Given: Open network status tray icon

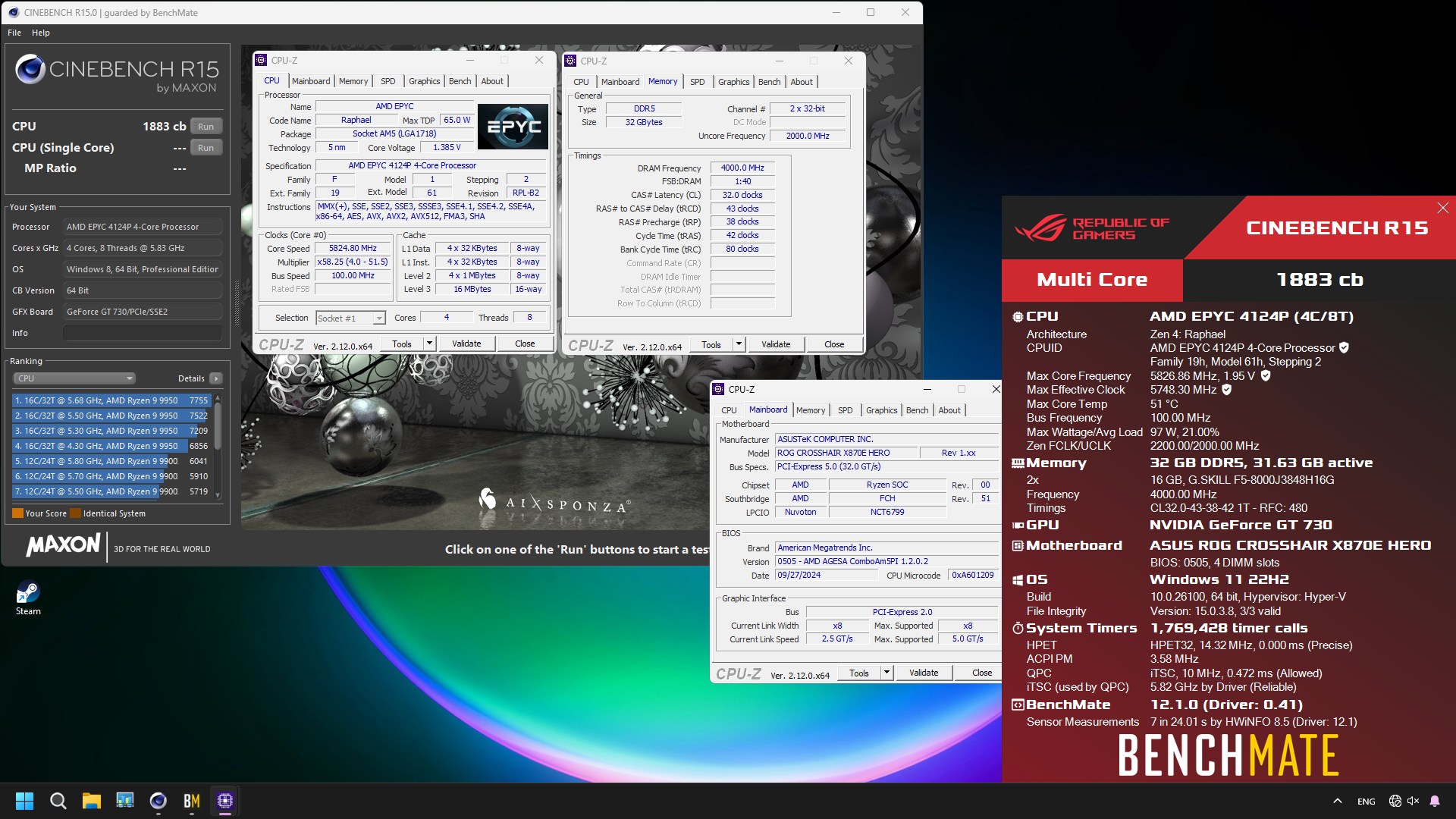Looking at the screenshot, I should pyautogui.click(x=1395, y=801).
